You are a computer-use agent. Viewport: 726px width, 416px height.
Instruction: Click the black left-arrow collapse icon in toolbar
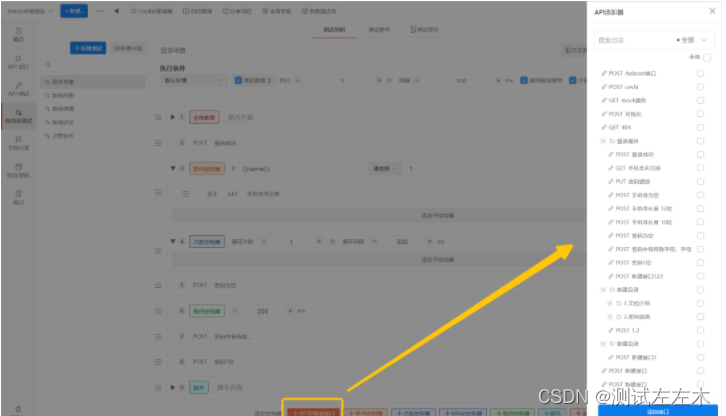pyautogui.click(x=116, y=11)
